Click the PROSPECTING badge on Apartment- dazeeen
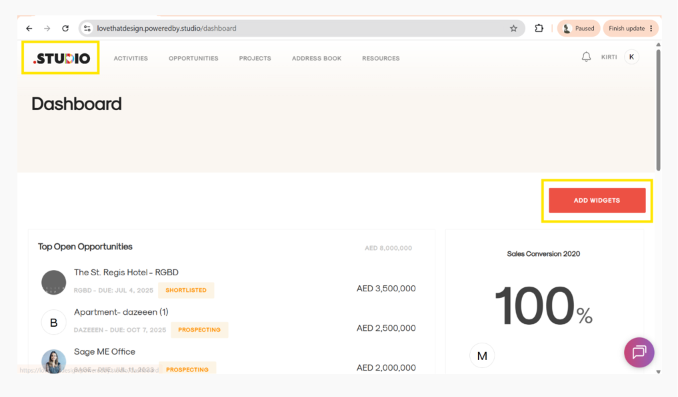Image resolution: width=678 pixels, height=397 pixels. [x=199, y=330]
